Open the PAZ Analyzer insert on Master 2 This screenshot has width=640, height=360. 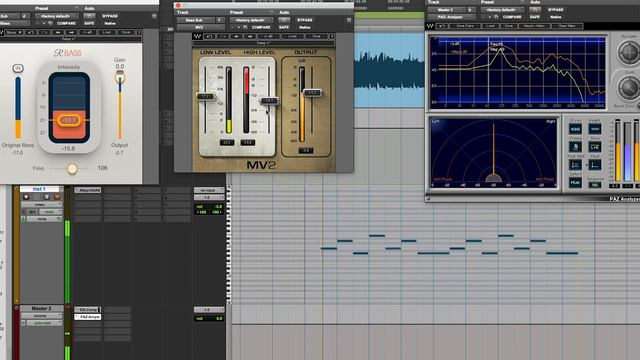point(87,317)
